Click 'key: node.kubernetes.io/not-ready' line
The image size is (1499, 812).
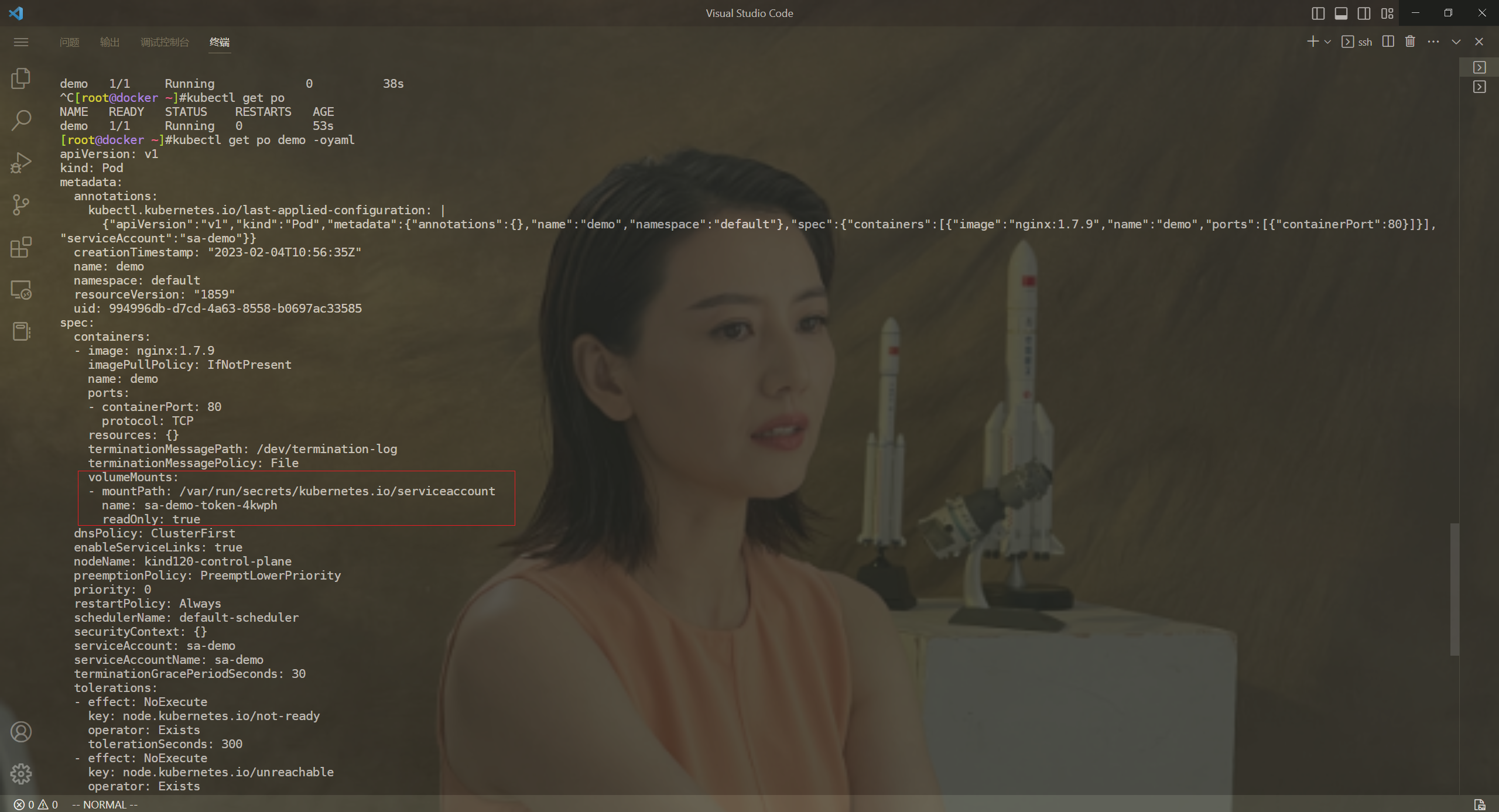[x=204, y=716]
